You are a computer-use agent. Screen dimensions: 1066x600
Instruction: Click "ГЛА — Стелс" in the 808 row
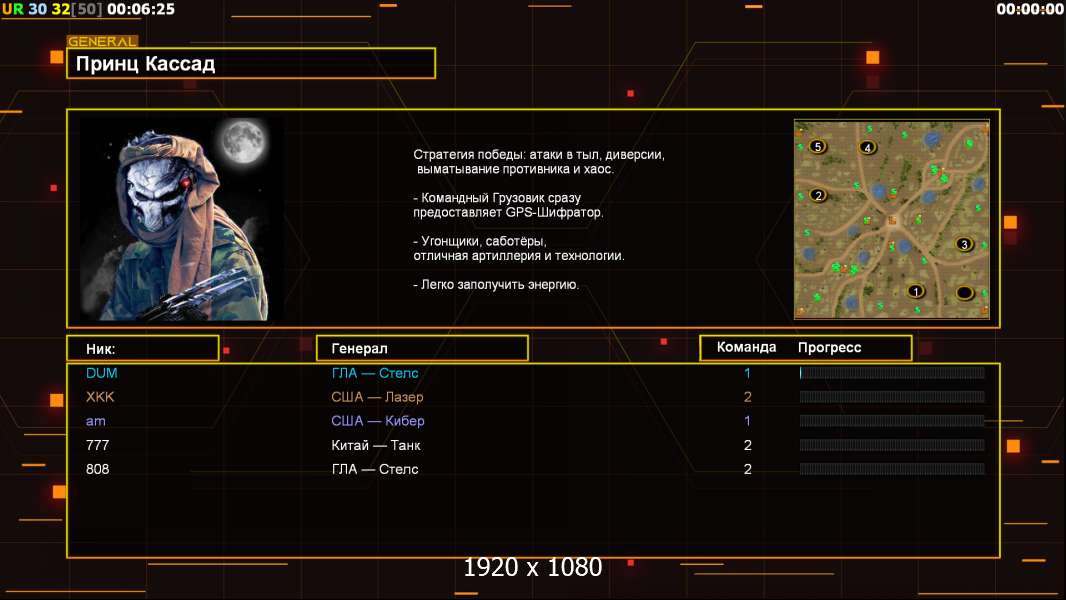(375, 470)
